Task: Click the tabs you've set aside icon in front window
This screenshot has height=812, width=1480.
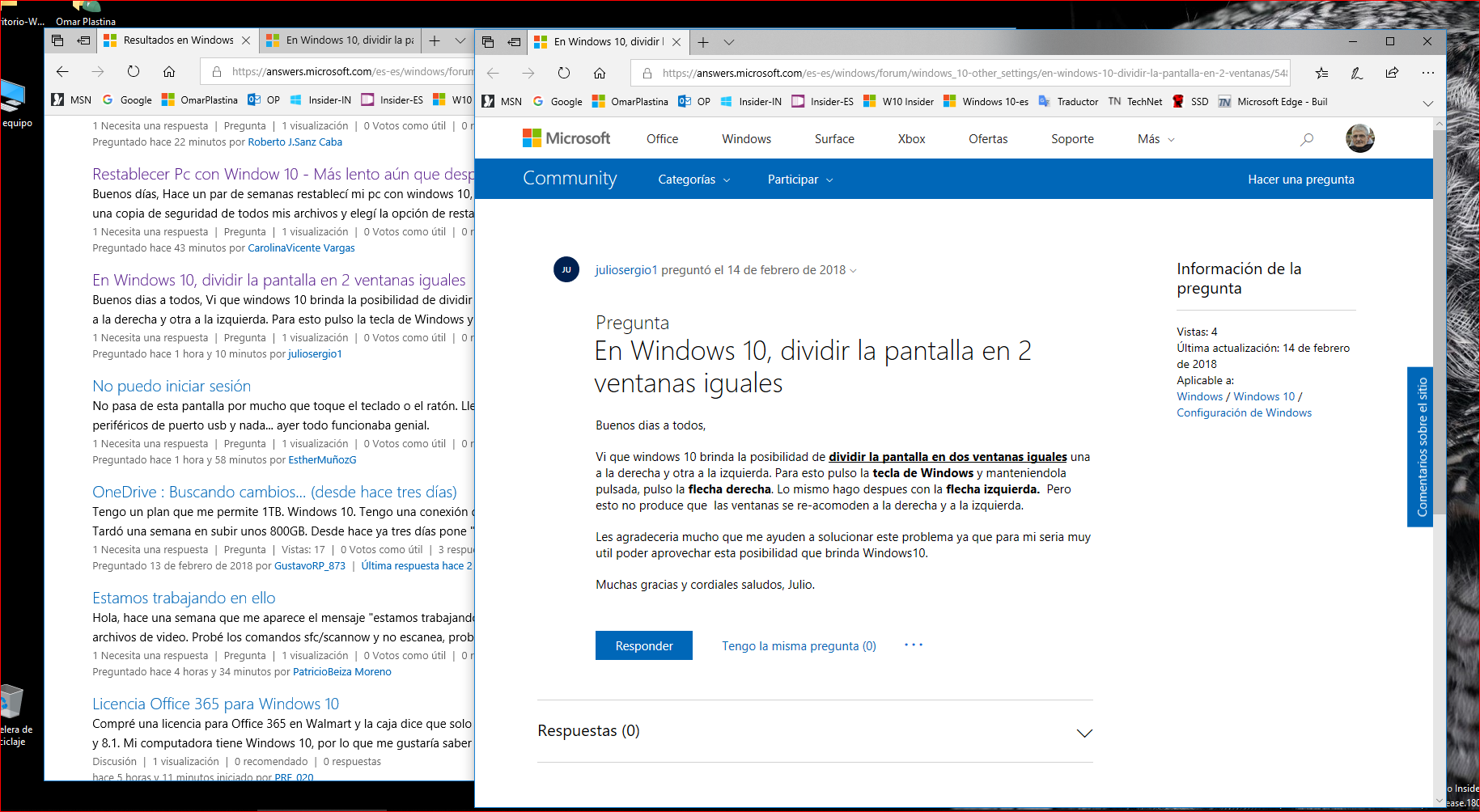Action: click(488, 42)
